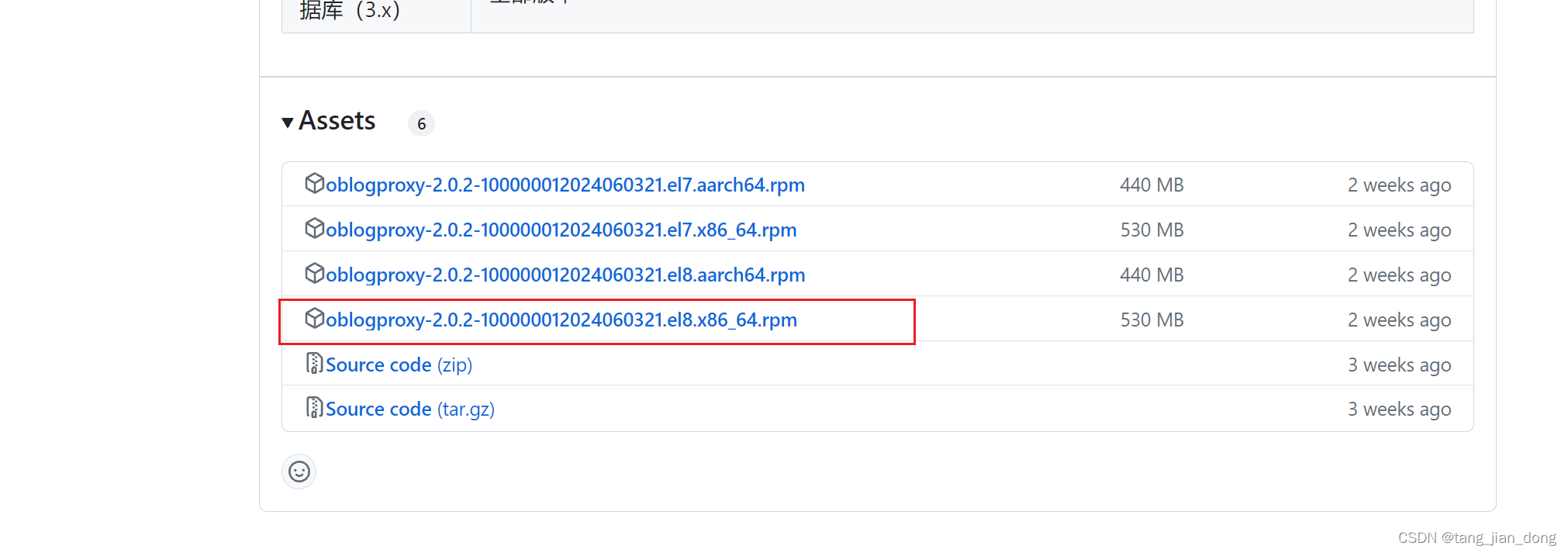
Task: Download oblogproxy el7.aarch64.rpm file
Action: click(x=565, y=185)
